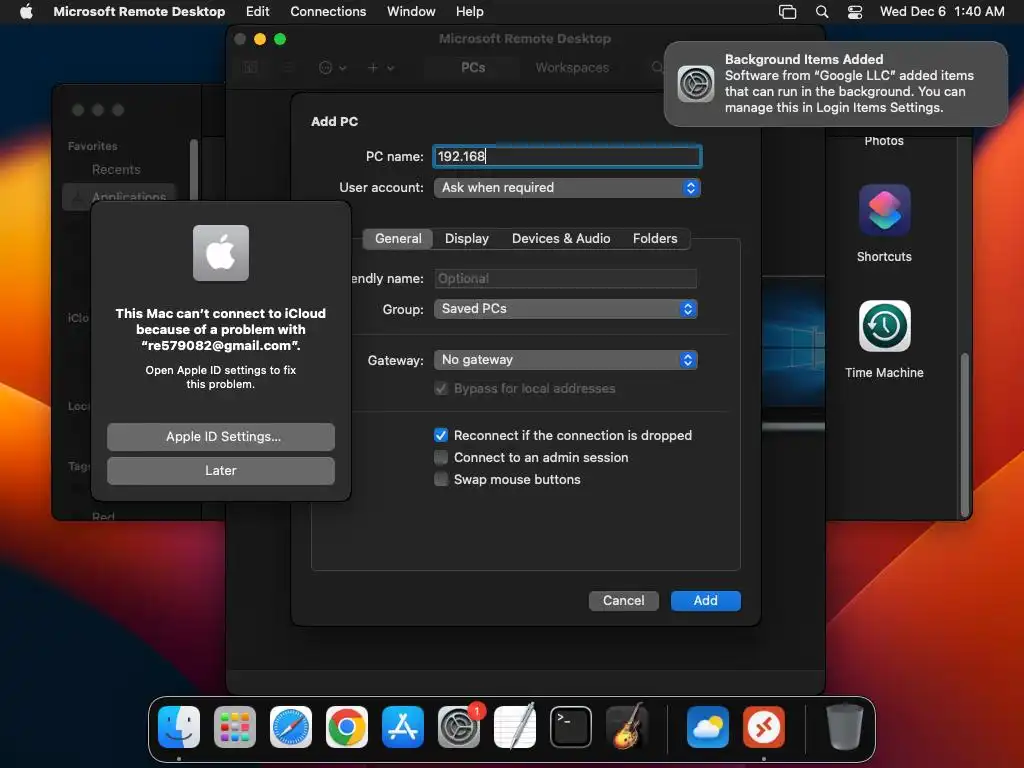1024x768 pixels.
Task: Click the Cancel button
Action: [623, 600]
